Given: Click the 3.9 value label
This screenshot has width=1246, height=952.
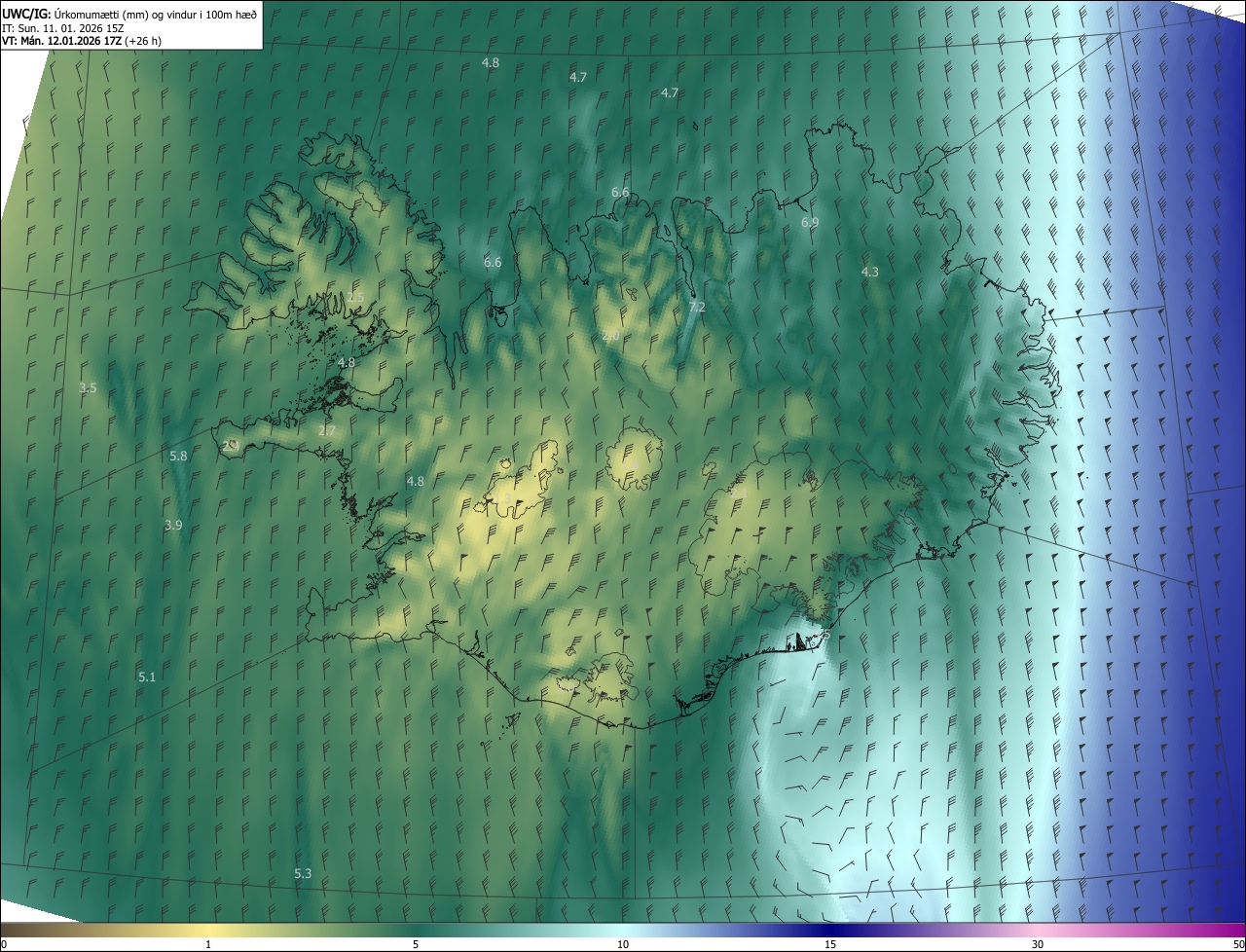Looking at the screenshot, I should [x=173, y=526].
